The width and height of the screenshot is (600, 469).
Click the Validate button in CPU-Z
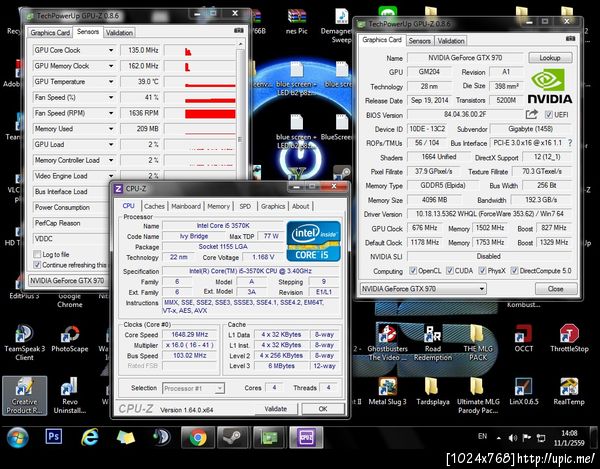(x=275, y=409)
